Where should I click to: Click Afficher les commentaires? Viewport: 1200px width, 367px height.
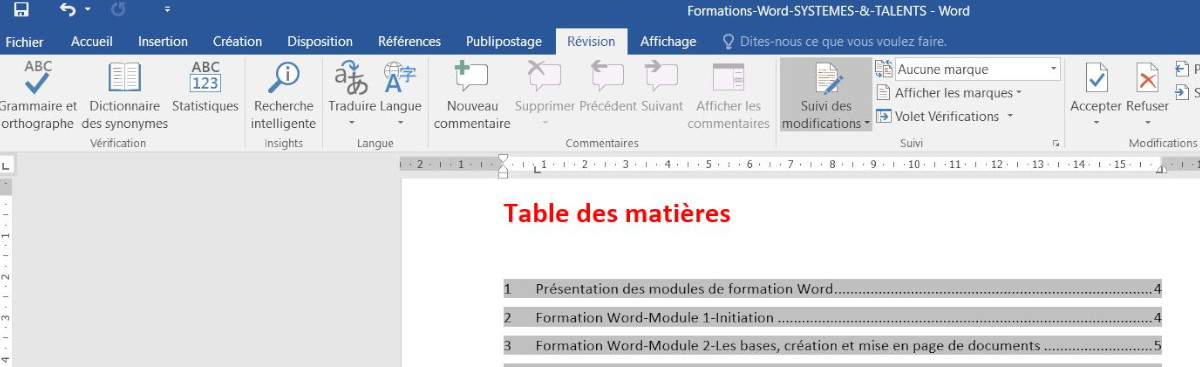728,96
